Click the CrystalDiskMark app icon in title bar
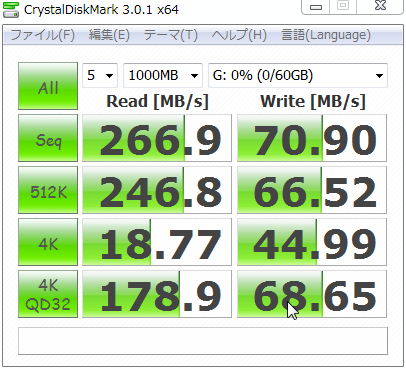 click(11, 9)
